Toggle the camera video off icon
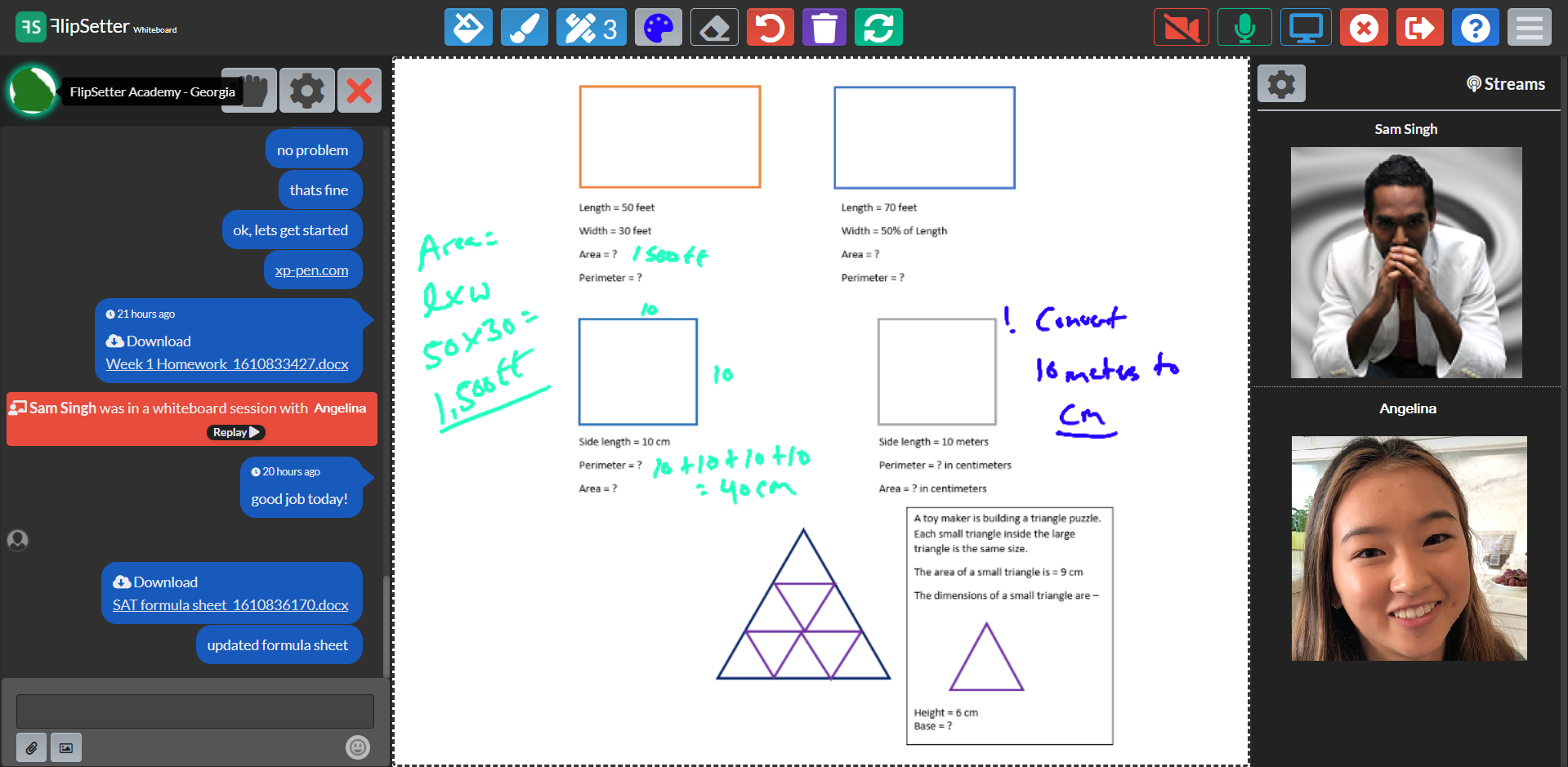 1181,27
